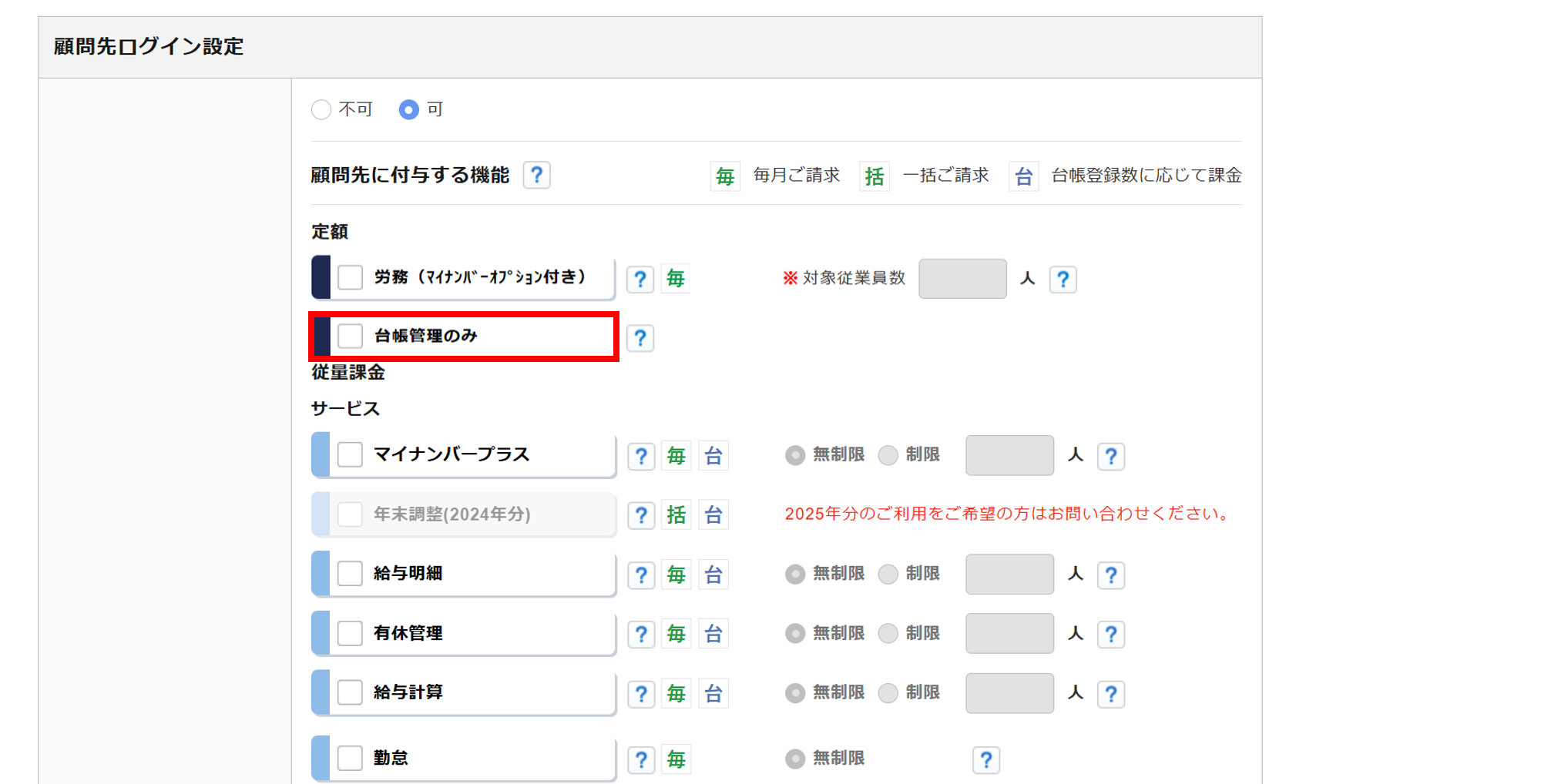
Task: Choose 制限 radio in 給与明細 row
Action: tap(888, 575)
